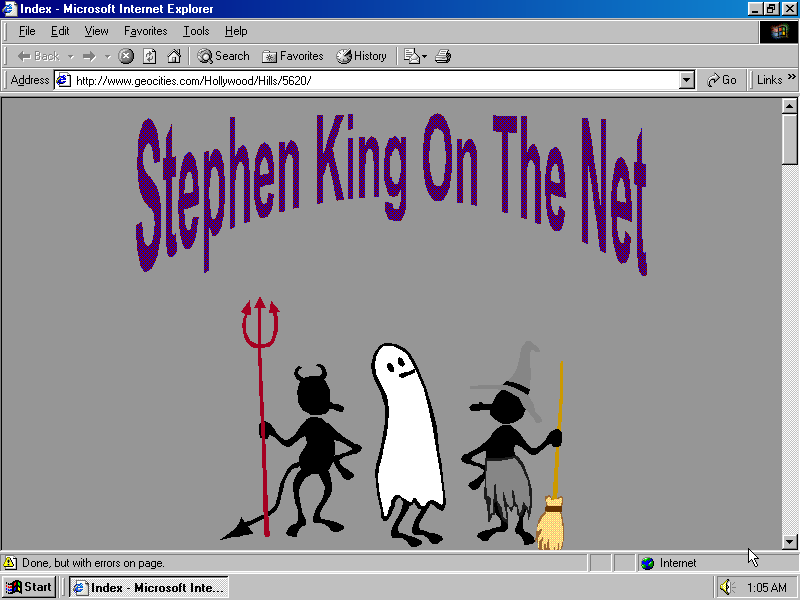Viewport: 800px width, 600px height.
Task: Click the error warning icon in status bar
Action: pyautogui.click(x=10, y=563)
